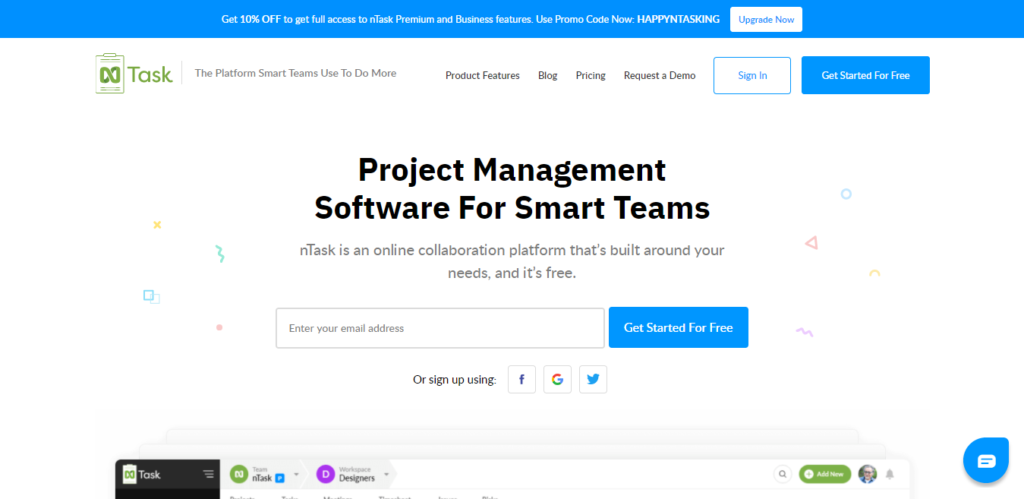Click the search icon in app preview
Image resolution: width=1024 pixels, height=499 pixels.
click(x=782, y=474)
